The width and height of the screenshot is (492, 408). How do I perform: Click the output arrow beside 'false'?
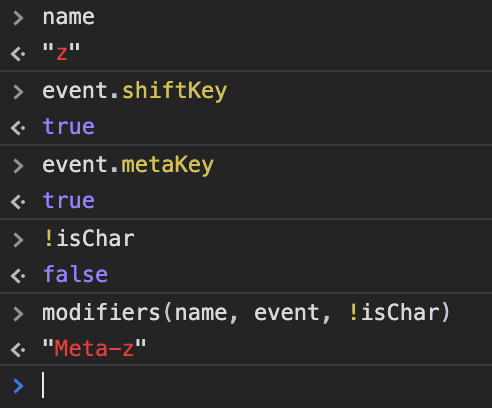pos(18,276)
